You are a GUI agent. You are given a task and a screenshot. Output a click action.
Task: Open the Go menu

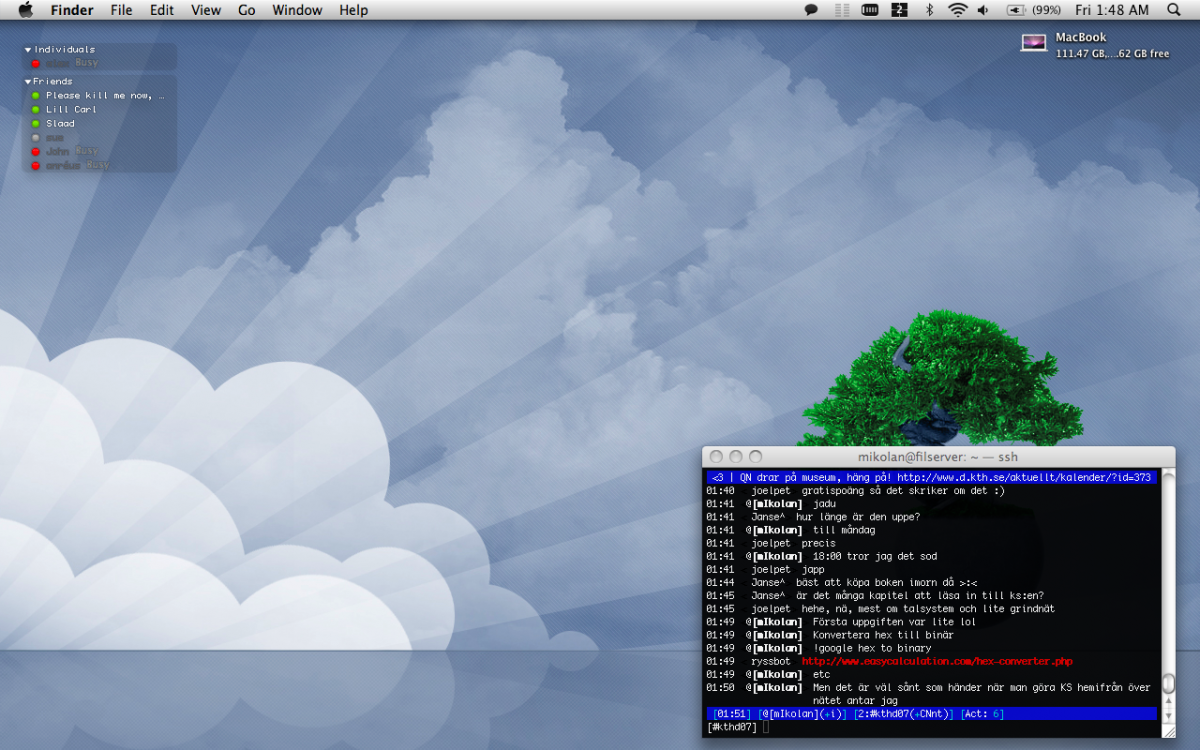click(x=247, y=10)
